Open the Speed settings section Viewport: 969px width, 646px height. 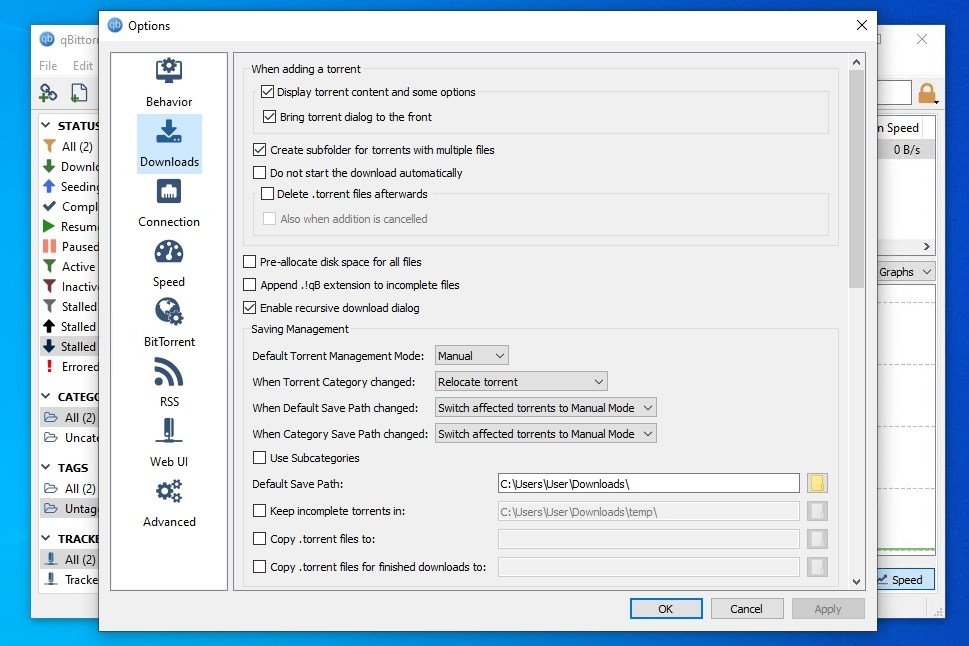click(169, 262)
